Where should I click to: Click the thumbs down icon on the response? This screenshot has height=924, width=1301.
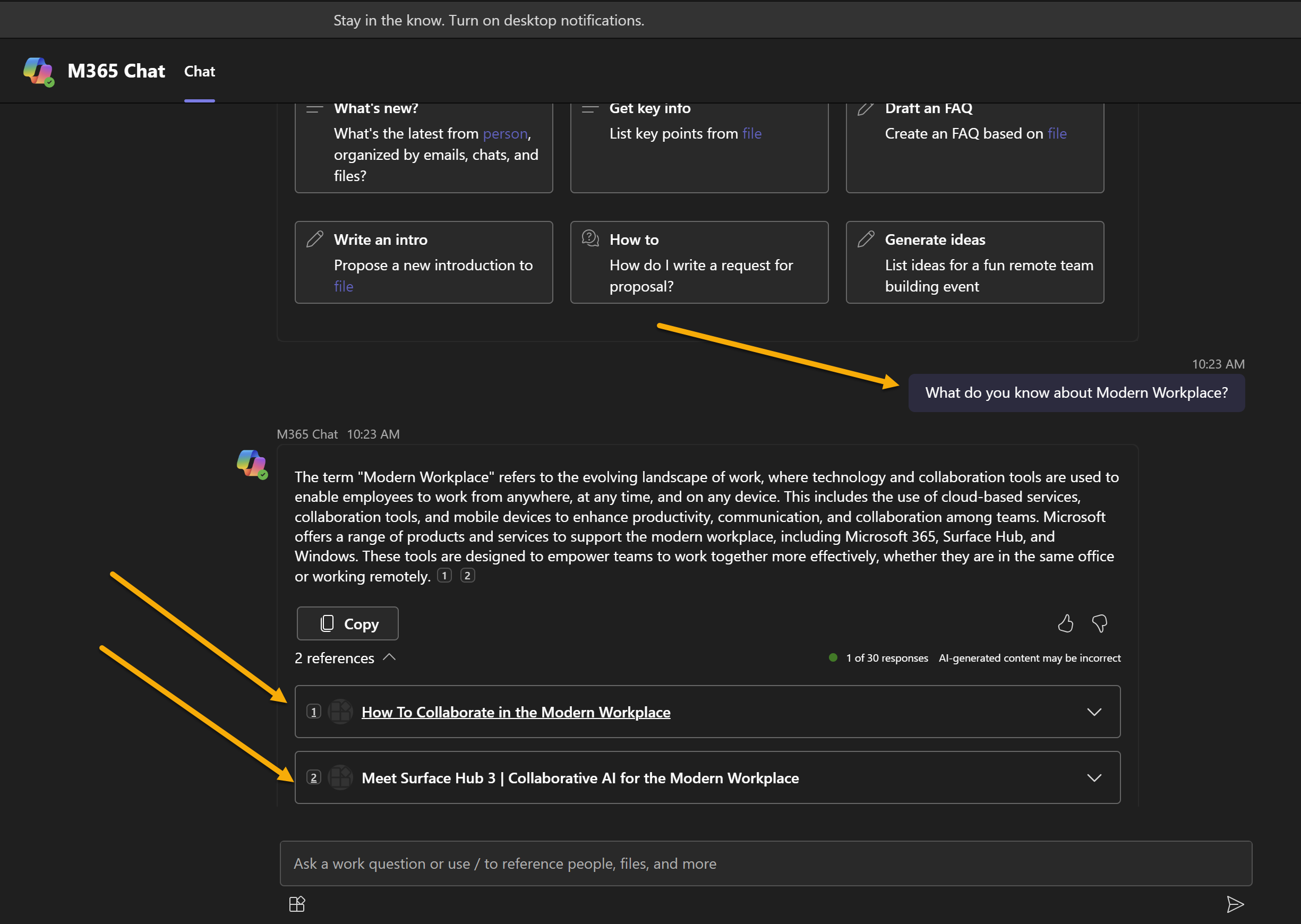point(1100,623)
